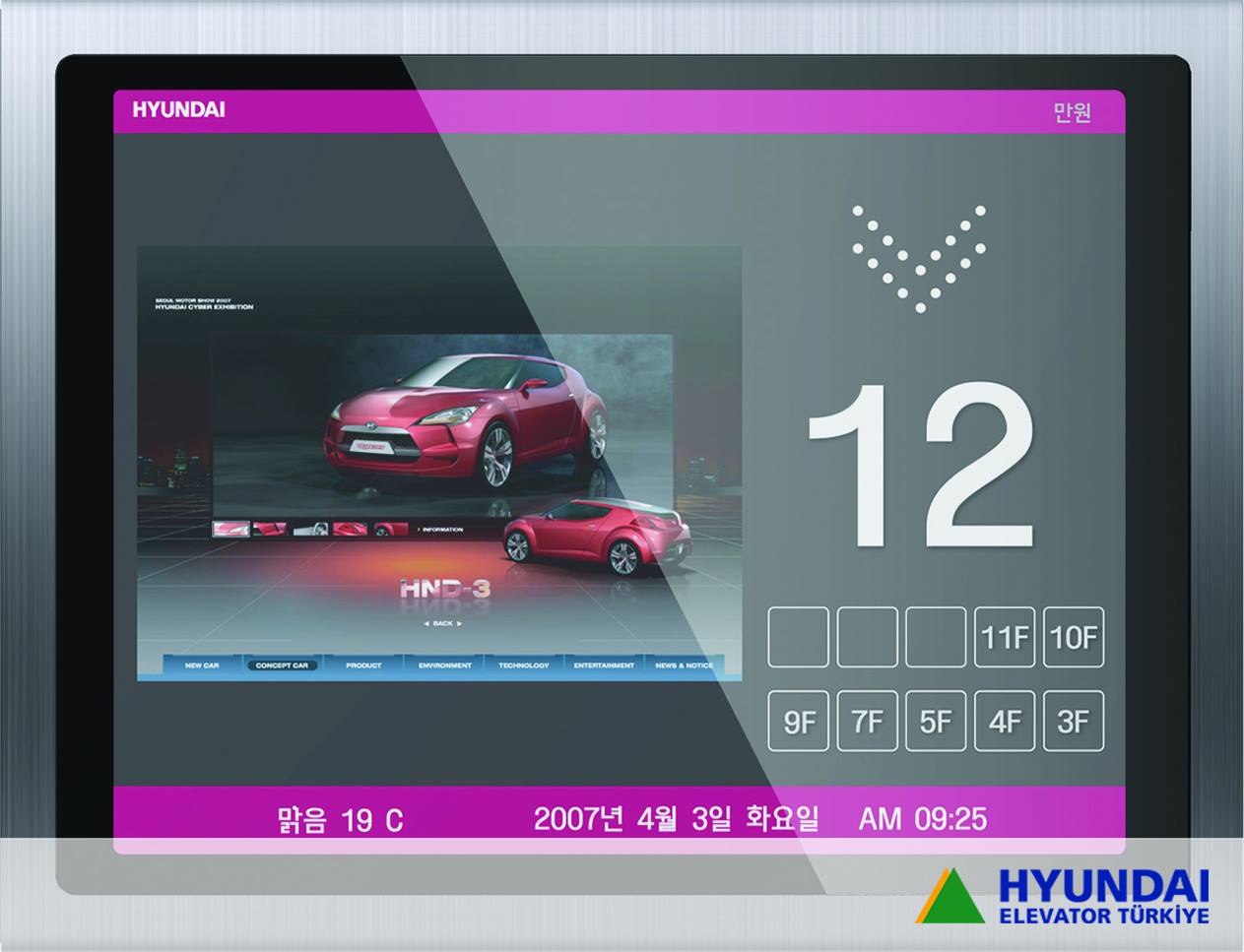This screenshot has height=952, width=1244.
Task: Open the Product tab
Action: (363, 666)
